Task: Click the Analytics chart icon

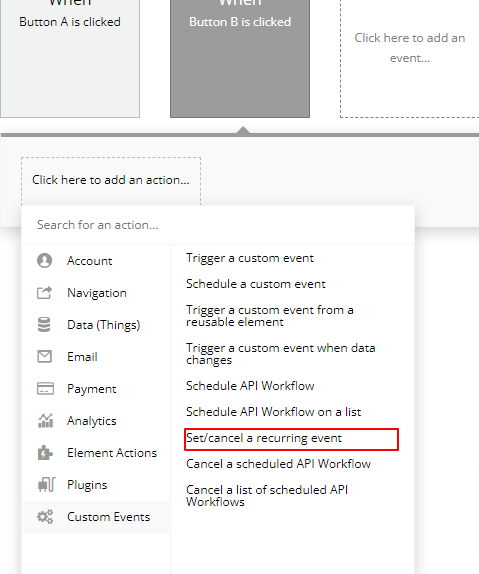Action: pos(45,421)
